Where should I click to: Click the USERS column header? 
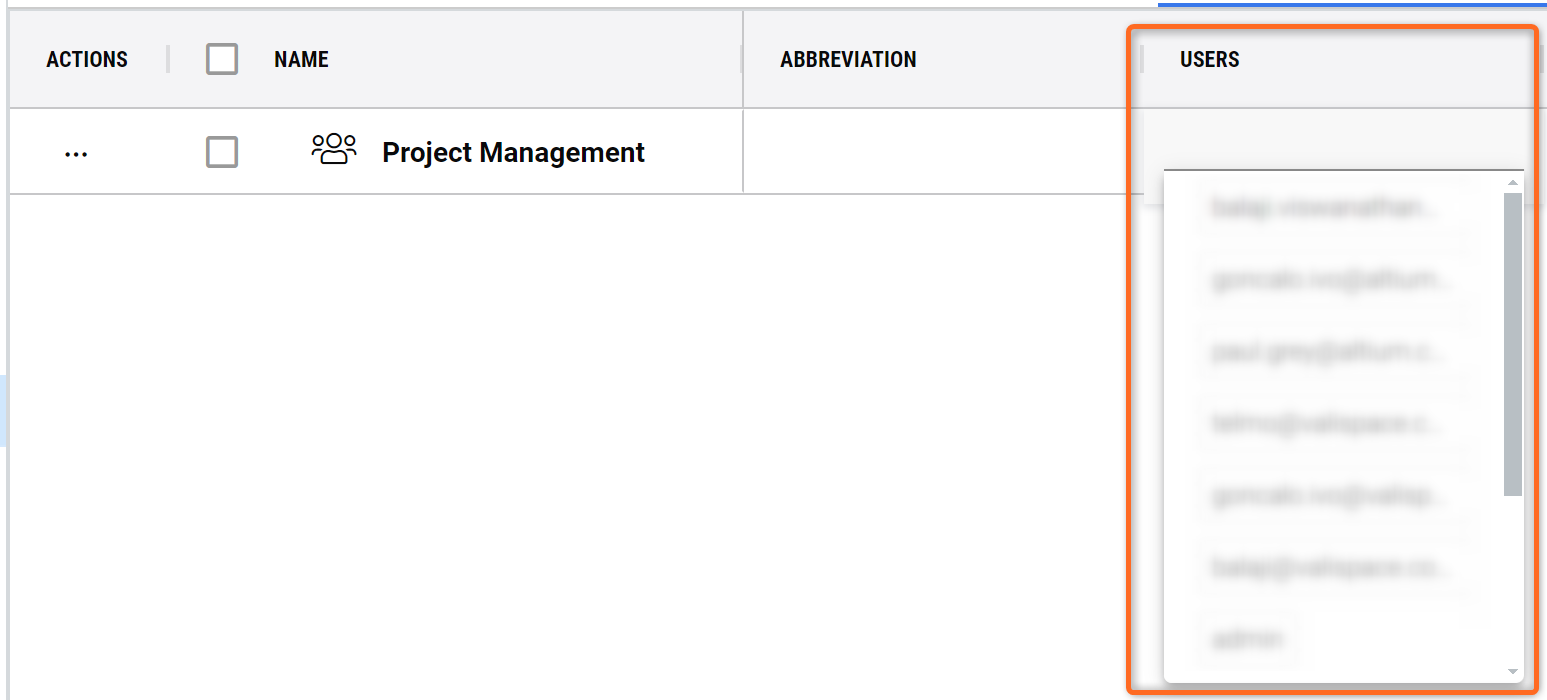click(1209, 59)
